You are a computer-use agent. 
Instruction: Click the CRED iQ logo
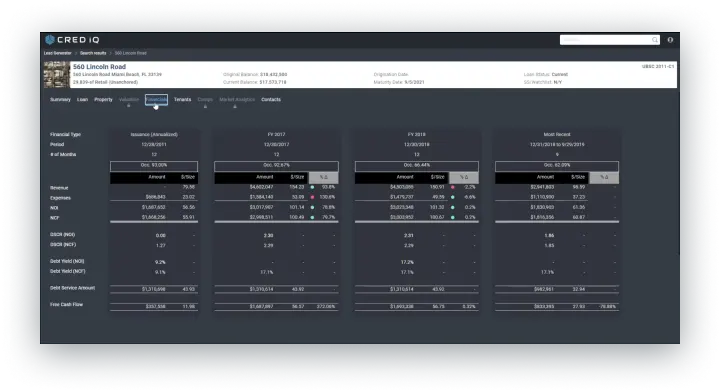pyautogui.click(x=72, y=40)
